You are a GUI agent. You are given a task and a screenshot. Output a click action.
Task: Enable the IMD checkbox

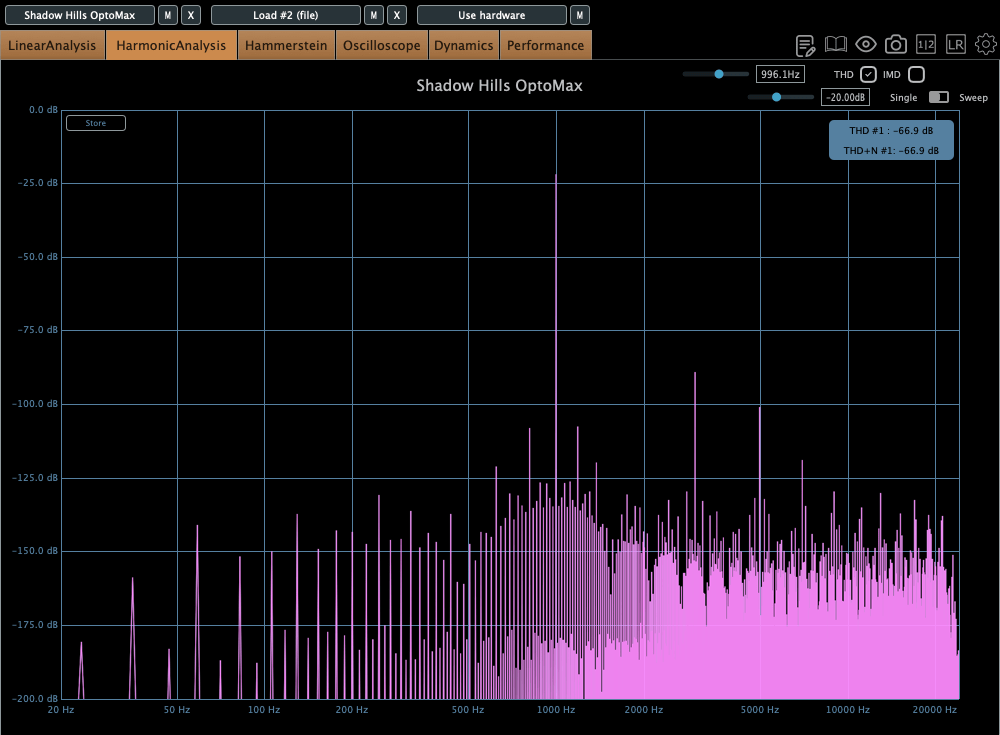(916, 74)
